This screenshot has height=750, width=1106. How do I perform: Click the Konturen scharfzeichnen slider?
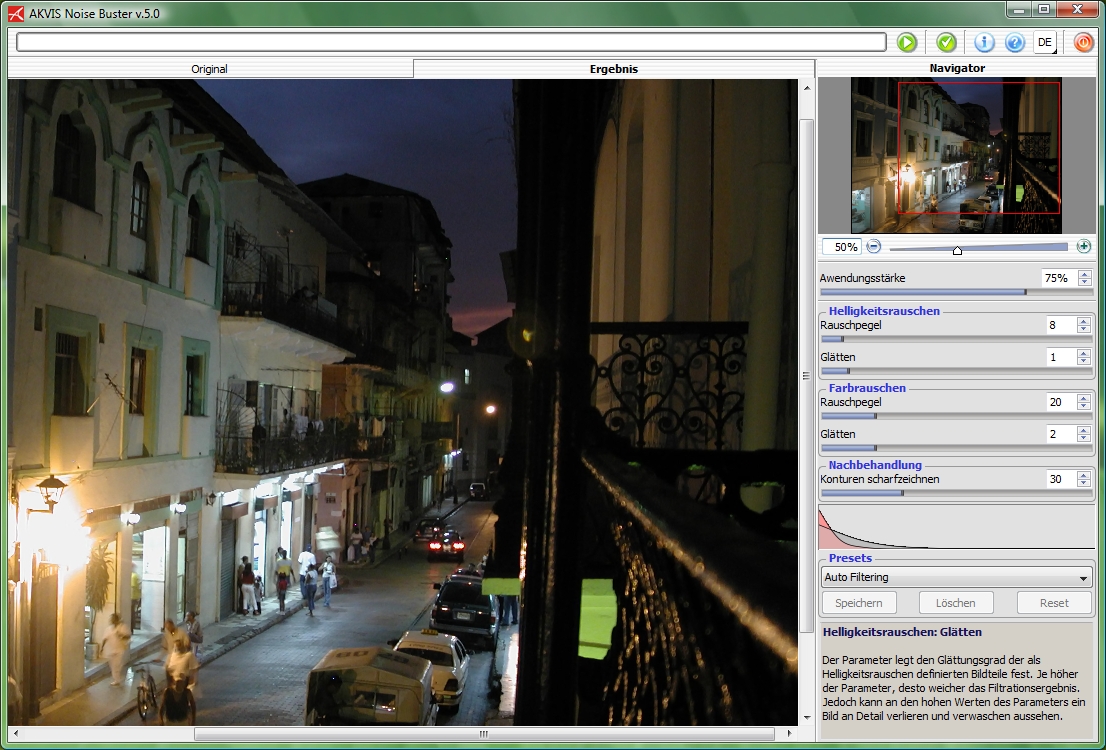[x=955, y=492]
